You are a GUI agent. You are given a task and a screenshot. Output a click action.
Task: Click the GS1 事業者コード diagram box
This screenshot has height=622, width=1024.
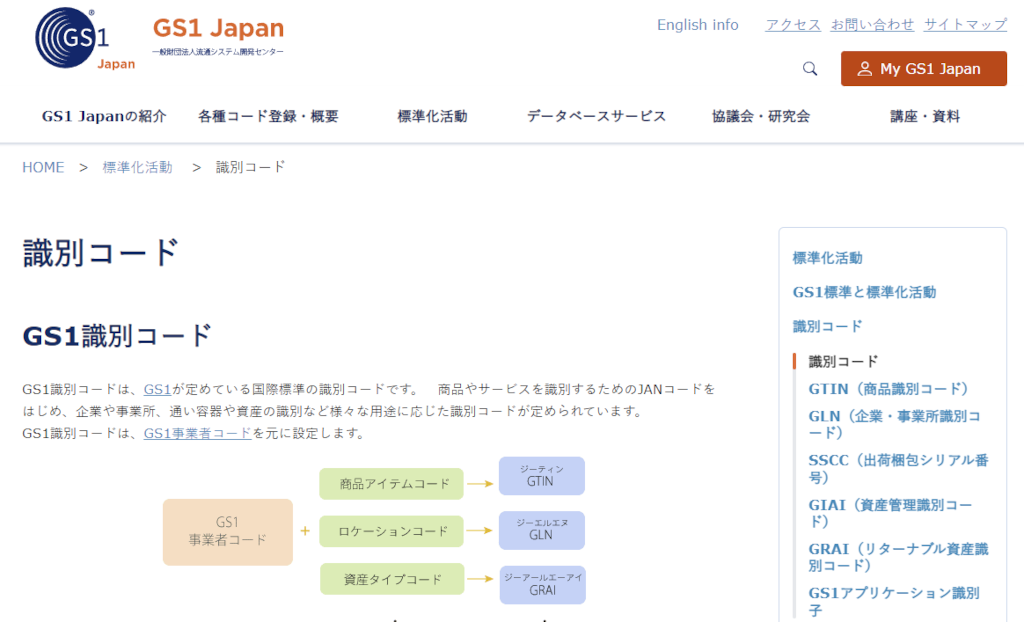[228, 532]
